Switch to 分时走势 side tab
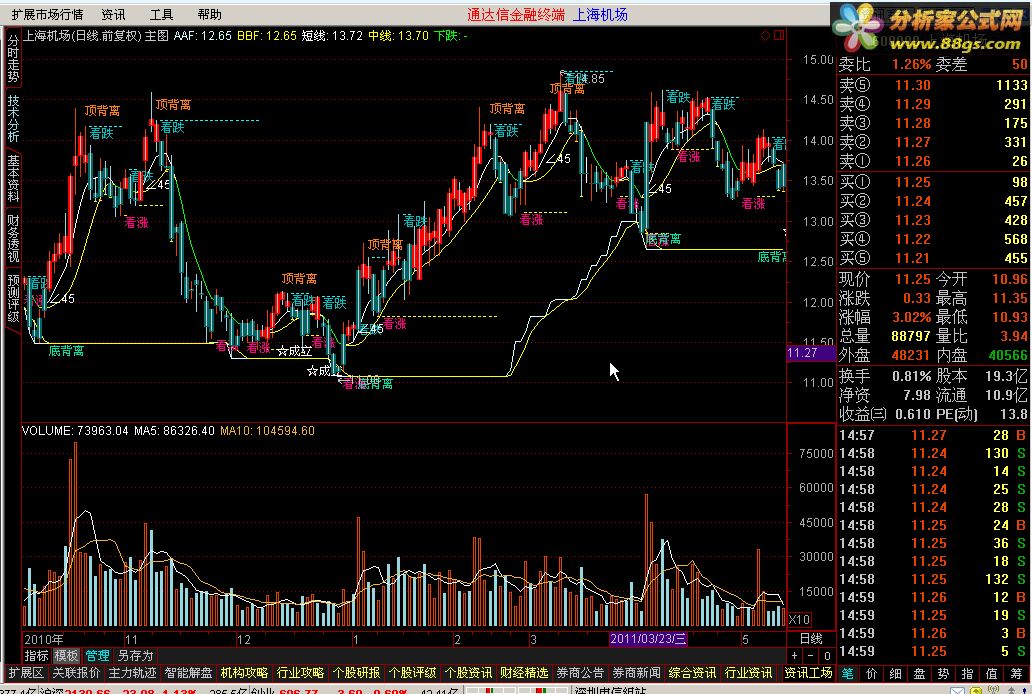Viewport: 1032px width, 694px height. coord(13,59)
